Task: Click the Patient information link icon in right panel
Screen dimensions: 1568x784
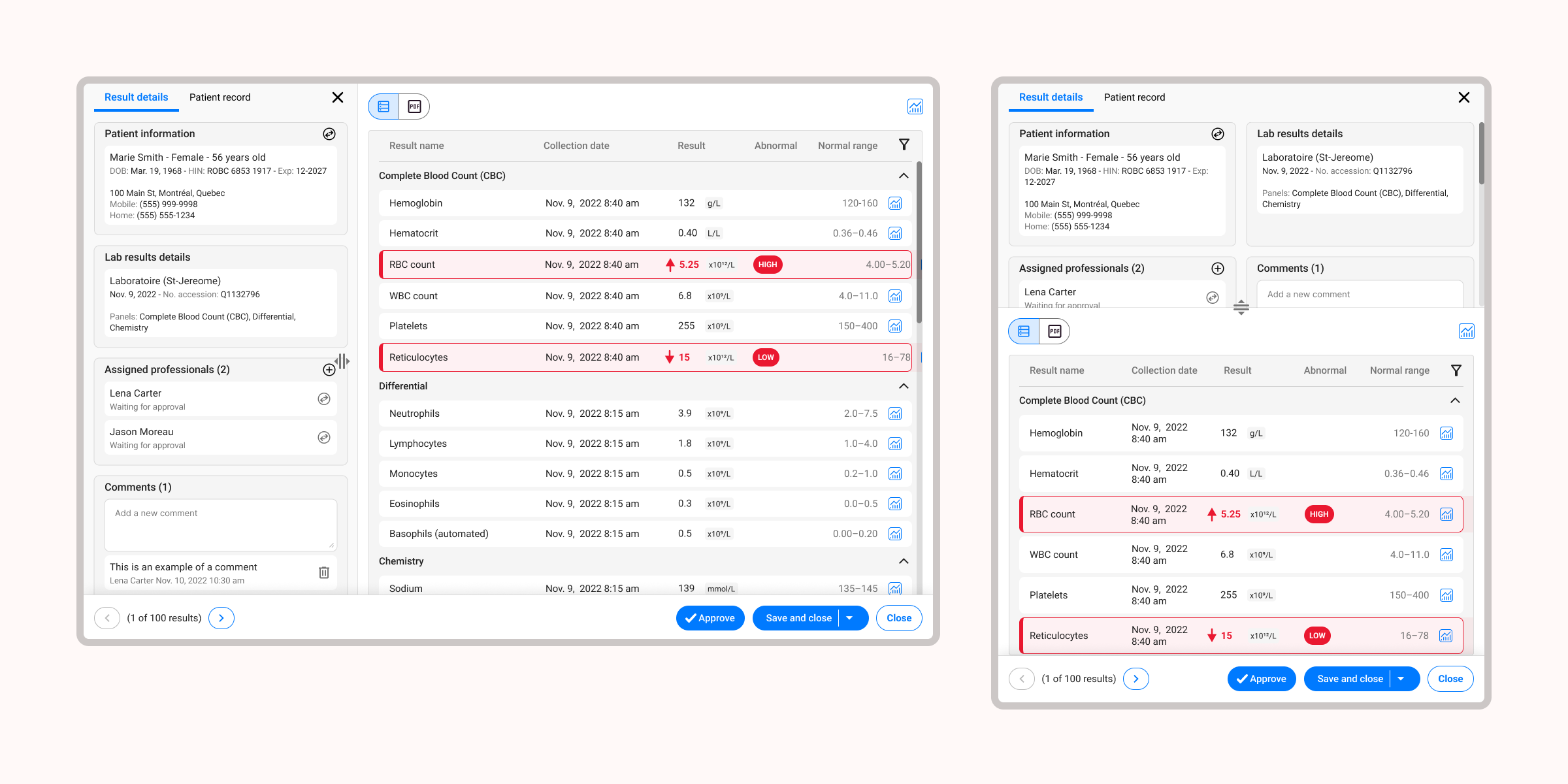Action: click(x=1218, y=134)
